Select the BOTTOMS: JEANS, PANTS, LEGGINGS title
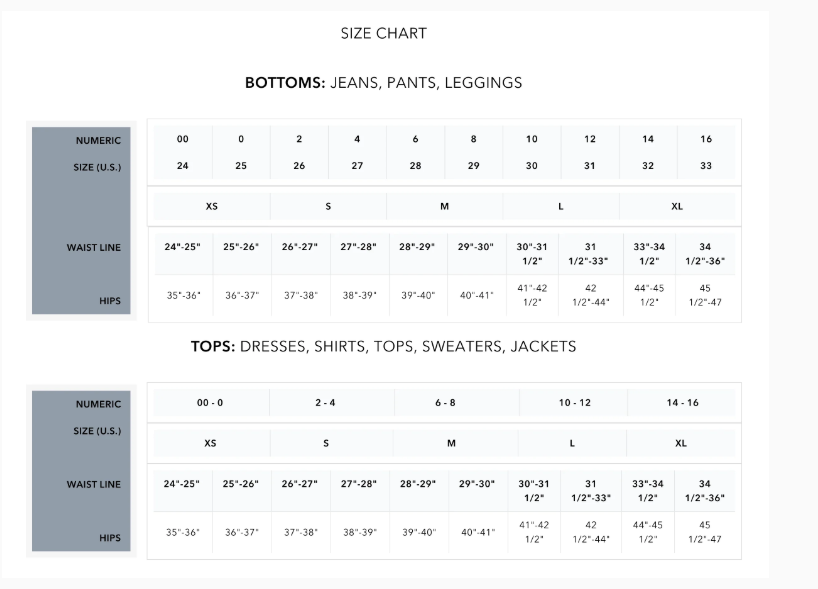The image size is (818, 589). pos(383,82)
